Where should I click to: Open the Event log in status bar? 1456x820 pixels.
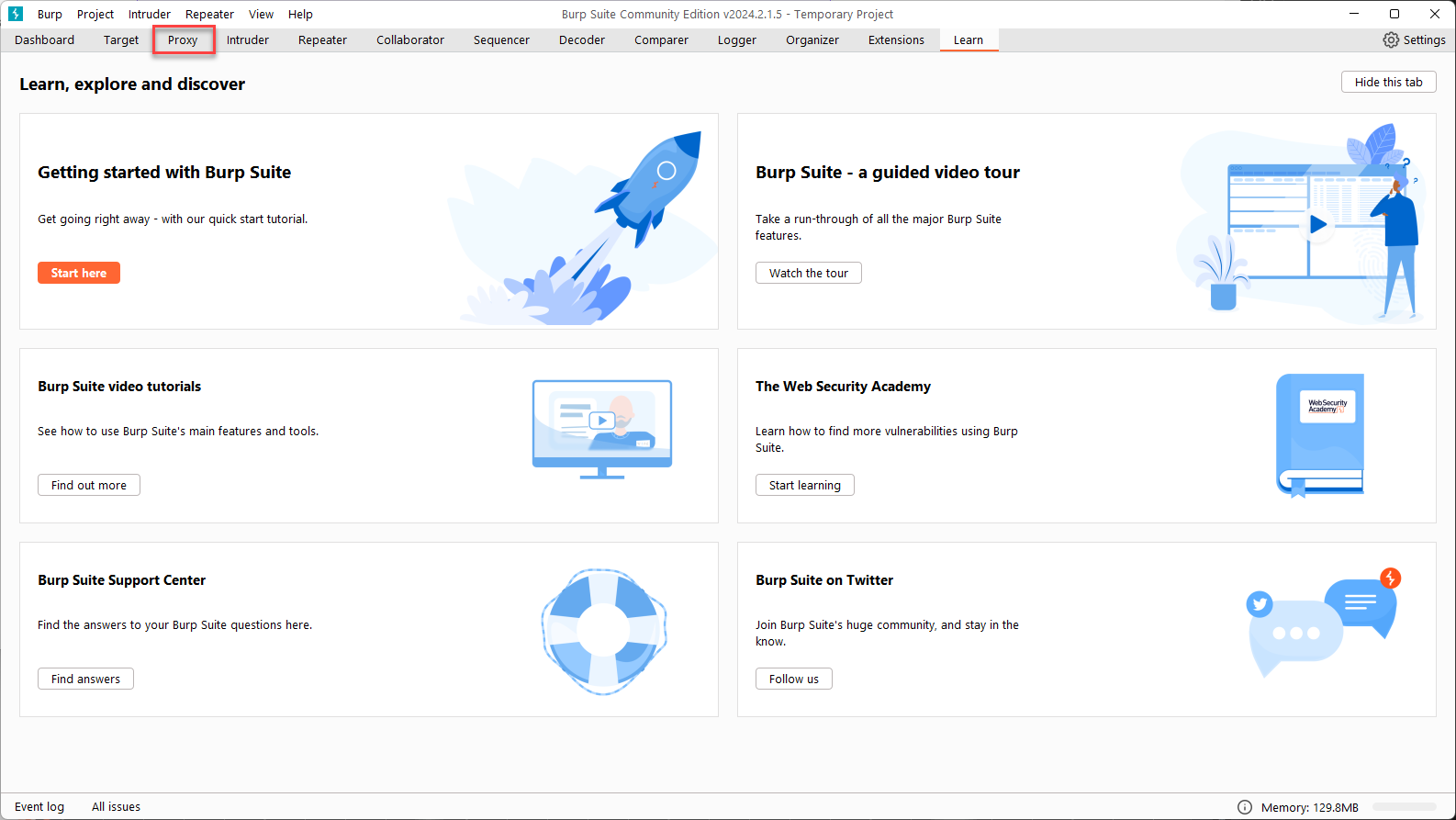coord(39,806)
